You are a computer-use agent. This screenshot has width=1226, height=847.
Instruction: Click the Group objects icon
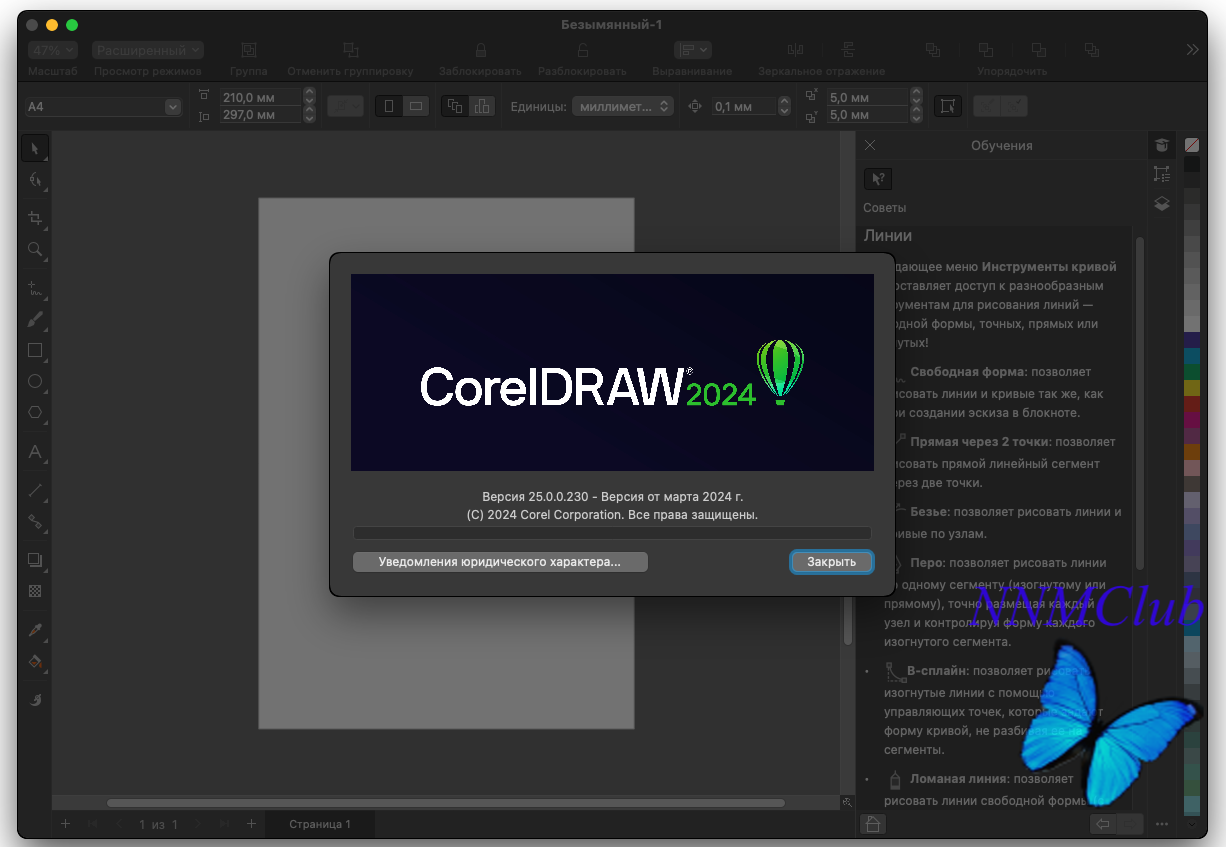(248, 50)
